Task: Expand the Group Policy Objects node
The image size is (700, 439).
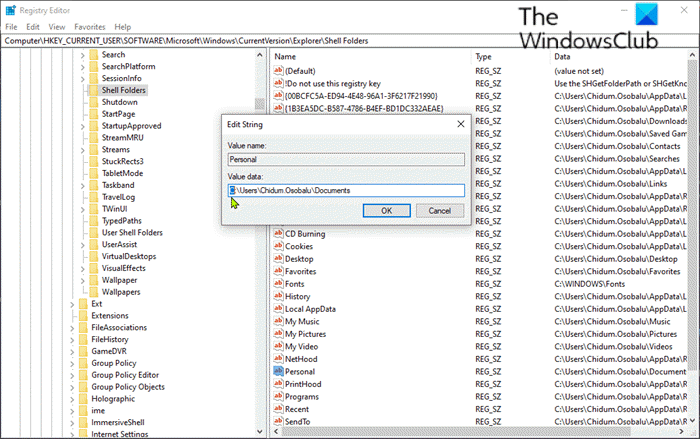Action: (72, 388)
